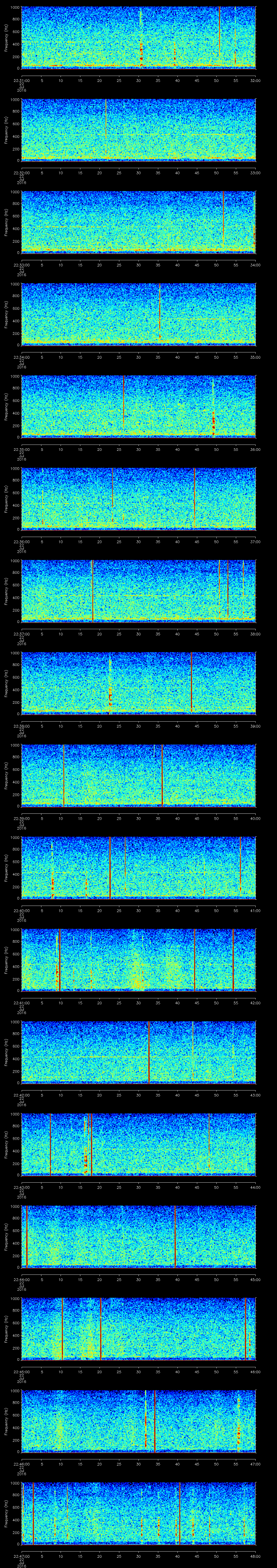Image resolution: width=277 pixels, height=1568 pixels.
Task: Click the spectrogram panel starting at 22:36:00
Action: tap(139, 499)
